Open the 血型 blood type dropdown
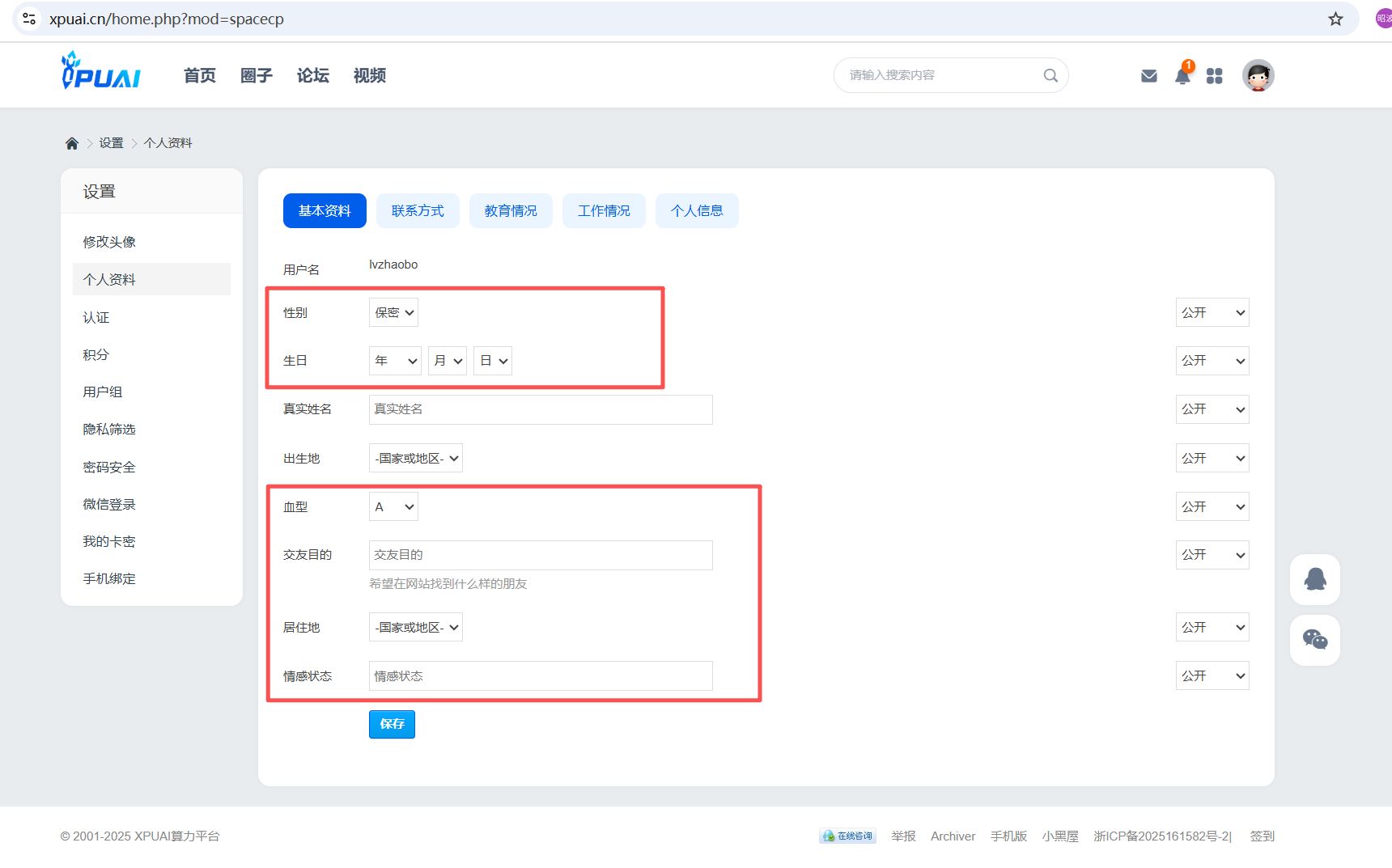This screenshot has height=868, width=1392. (393, 506)
